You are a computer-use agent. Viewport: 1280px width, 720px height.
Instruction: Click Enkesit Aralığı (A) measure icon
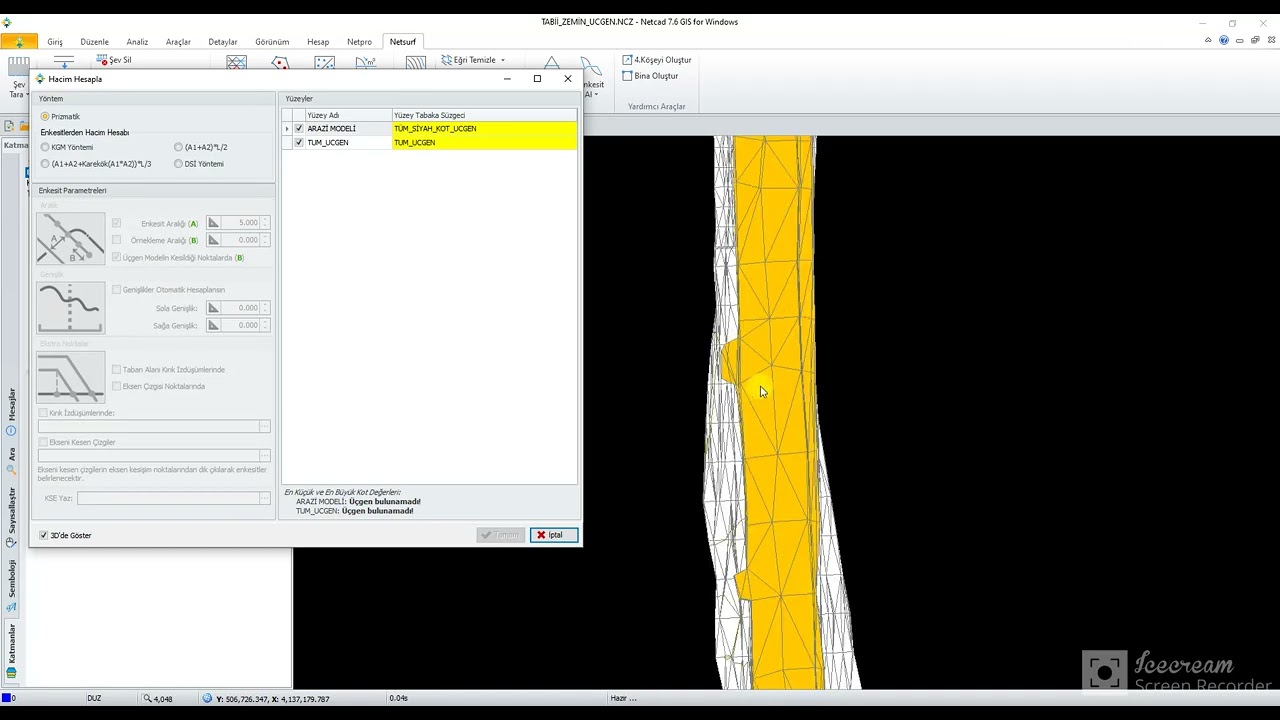(x=213, y=223)
